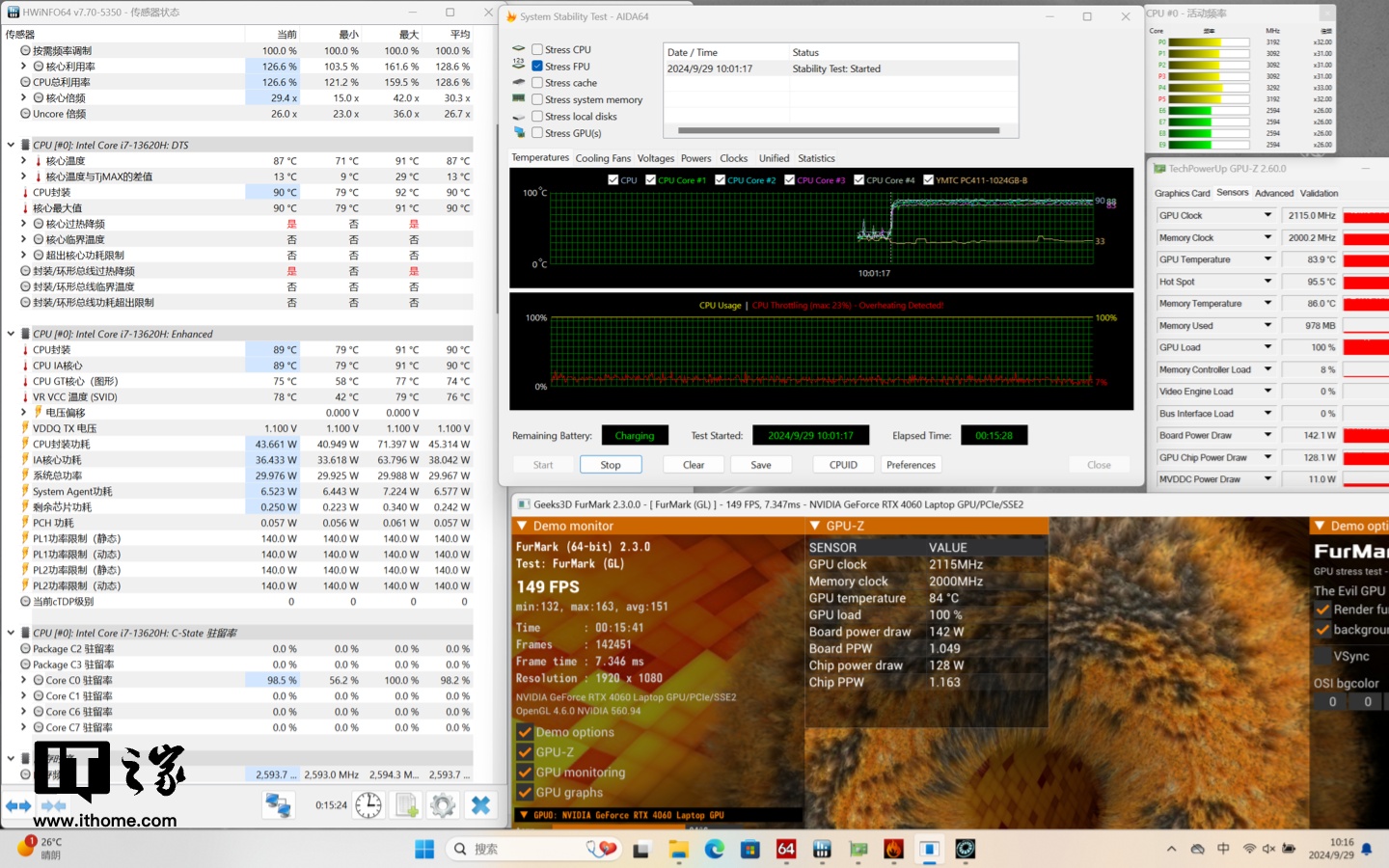Open FurMark flame icon in taskbar
The image size is (1389, 868).
tap(893, 849)
